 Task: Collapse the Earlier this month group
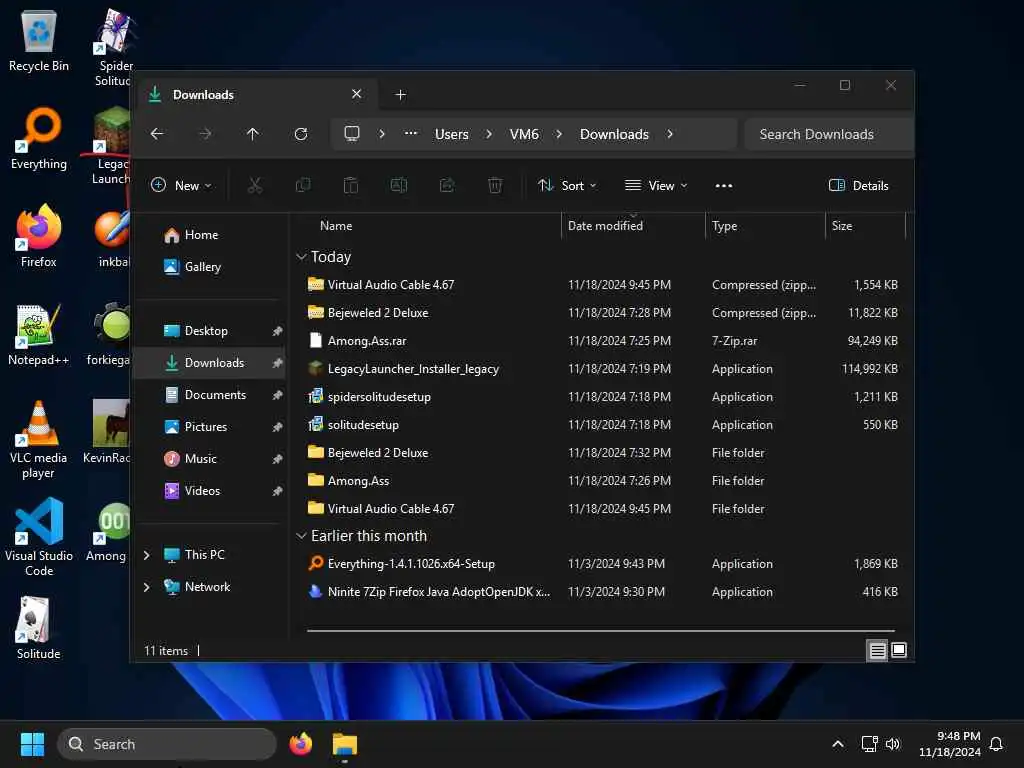click(301, 536)
